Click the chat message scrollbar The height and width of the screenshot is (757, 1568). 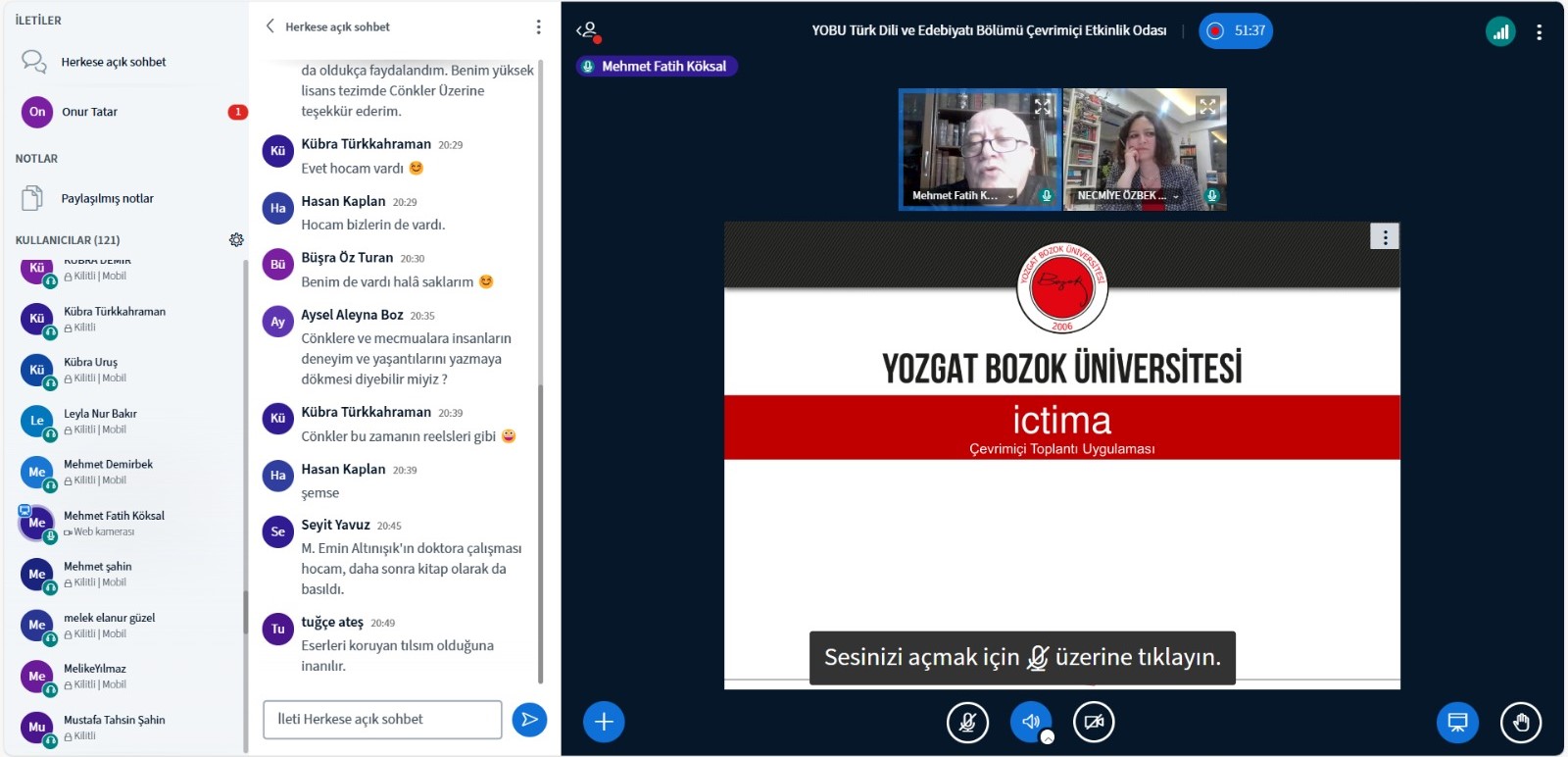540,534
